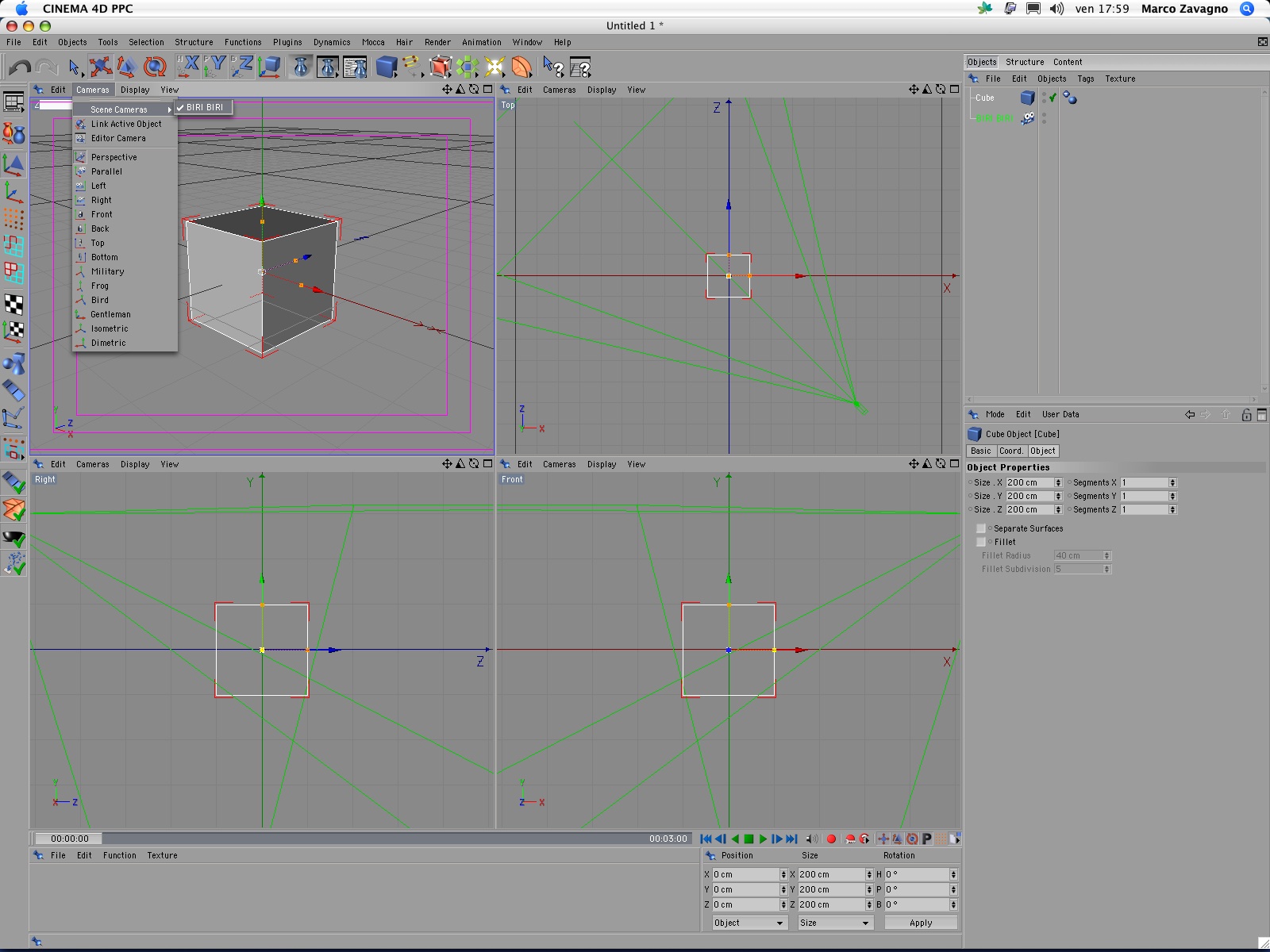
Task: Click Position X stepper in coordinates manager
Action: [783, 874]
